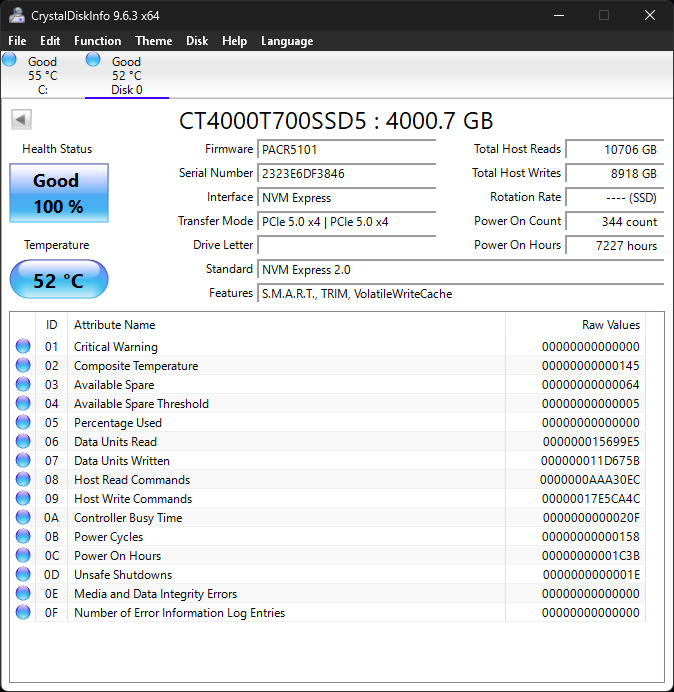Screen dimensions: 674x692
Task: Click raw value 00000017E5CA4C
Action: (591, 499)
